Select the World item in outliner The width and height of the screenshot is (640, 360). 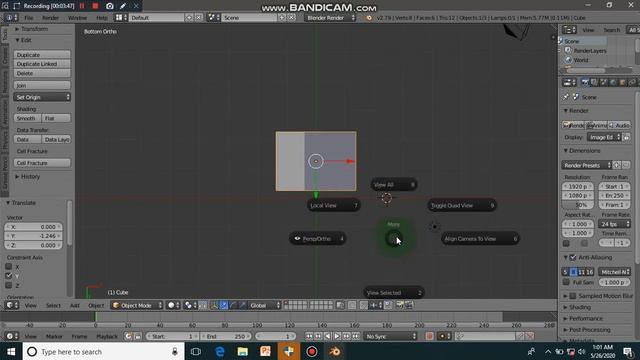pyautogui.click(x=581, y=60)
